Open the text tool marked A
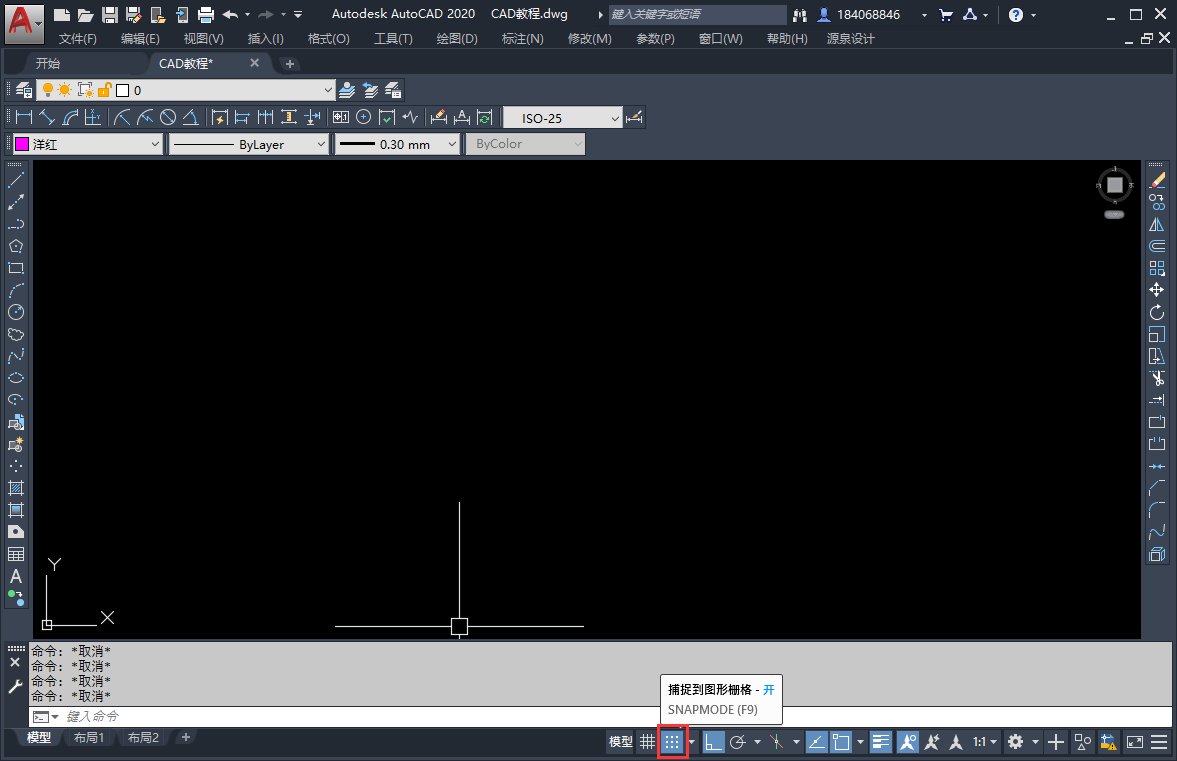This screenshot has width=1177, height=761. point(15,578)
